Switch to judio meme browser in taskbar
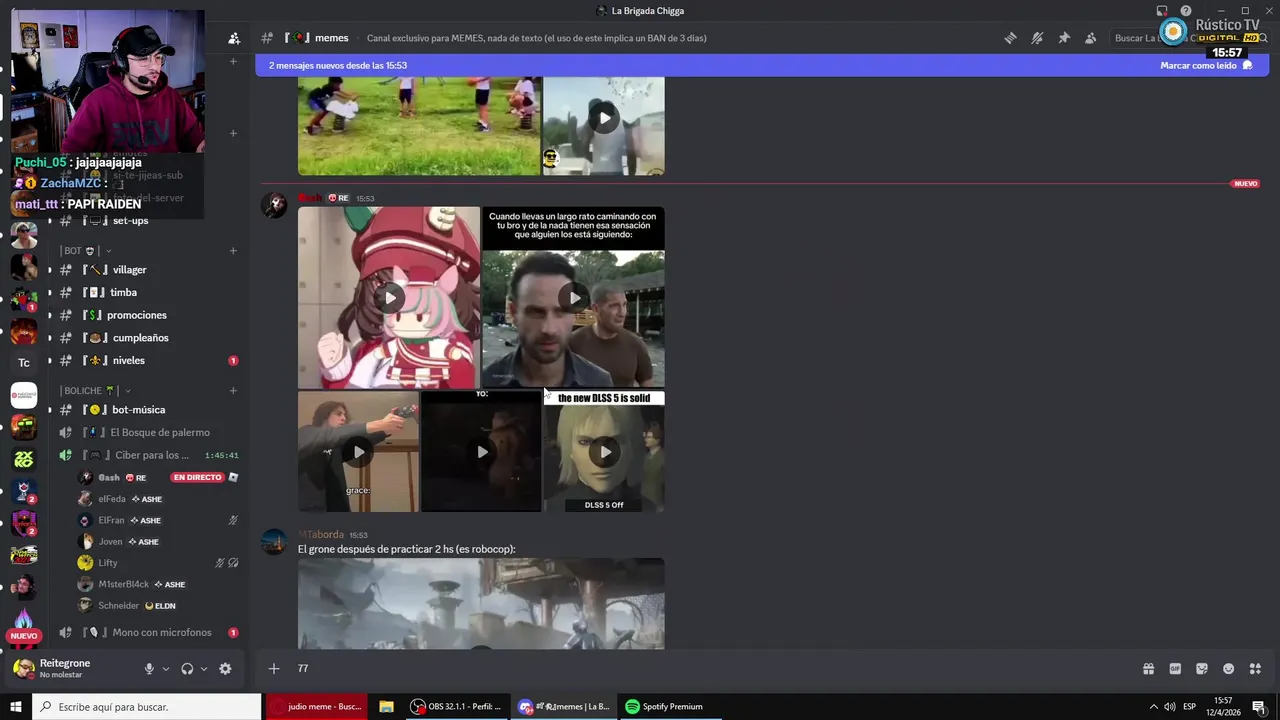The height and width of the screenshot is (720, 1280). tap(316, 707)
